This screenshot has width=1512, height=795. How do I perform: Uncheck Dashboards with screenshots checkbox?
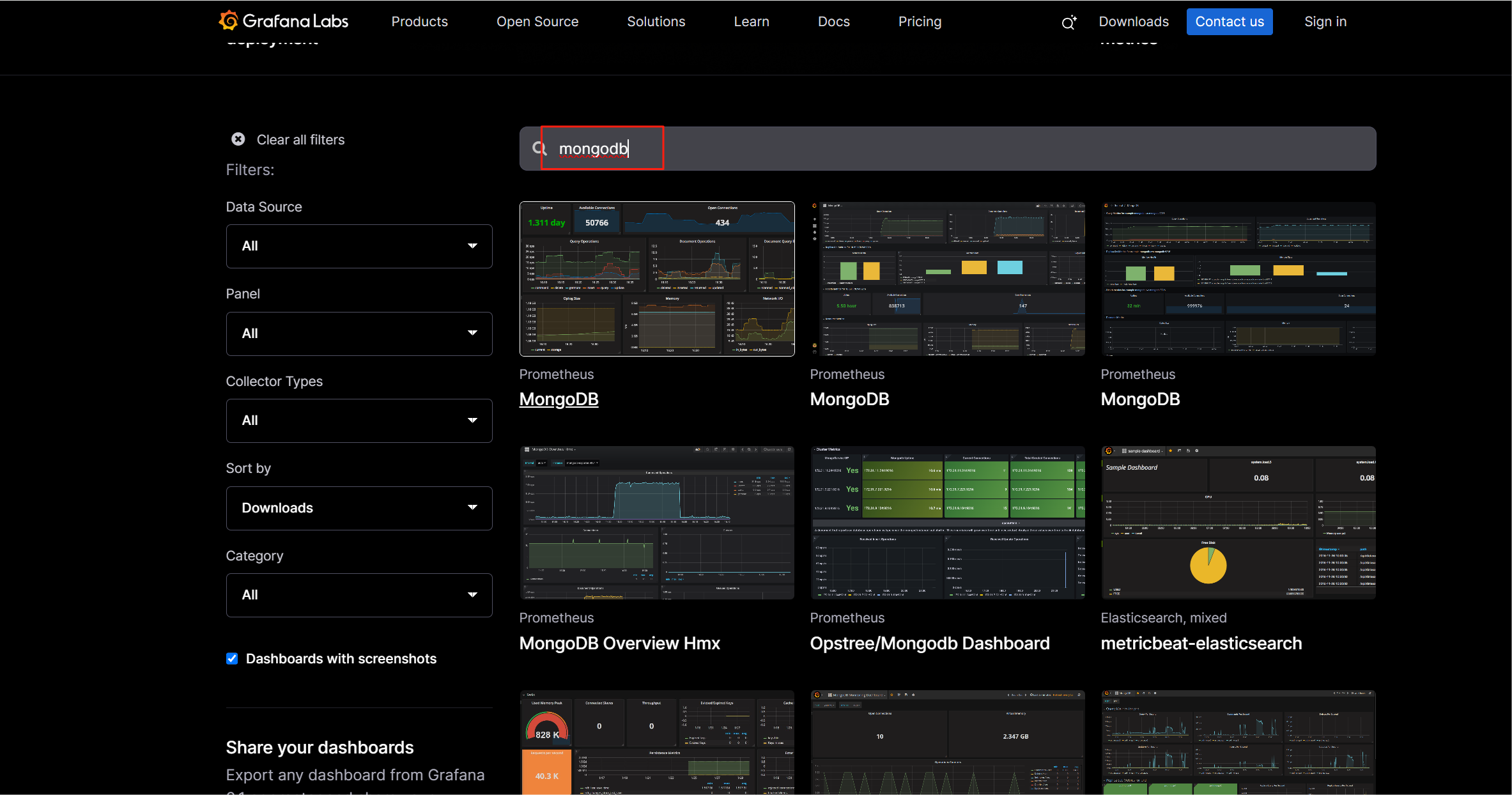click(x=232, y=659)
